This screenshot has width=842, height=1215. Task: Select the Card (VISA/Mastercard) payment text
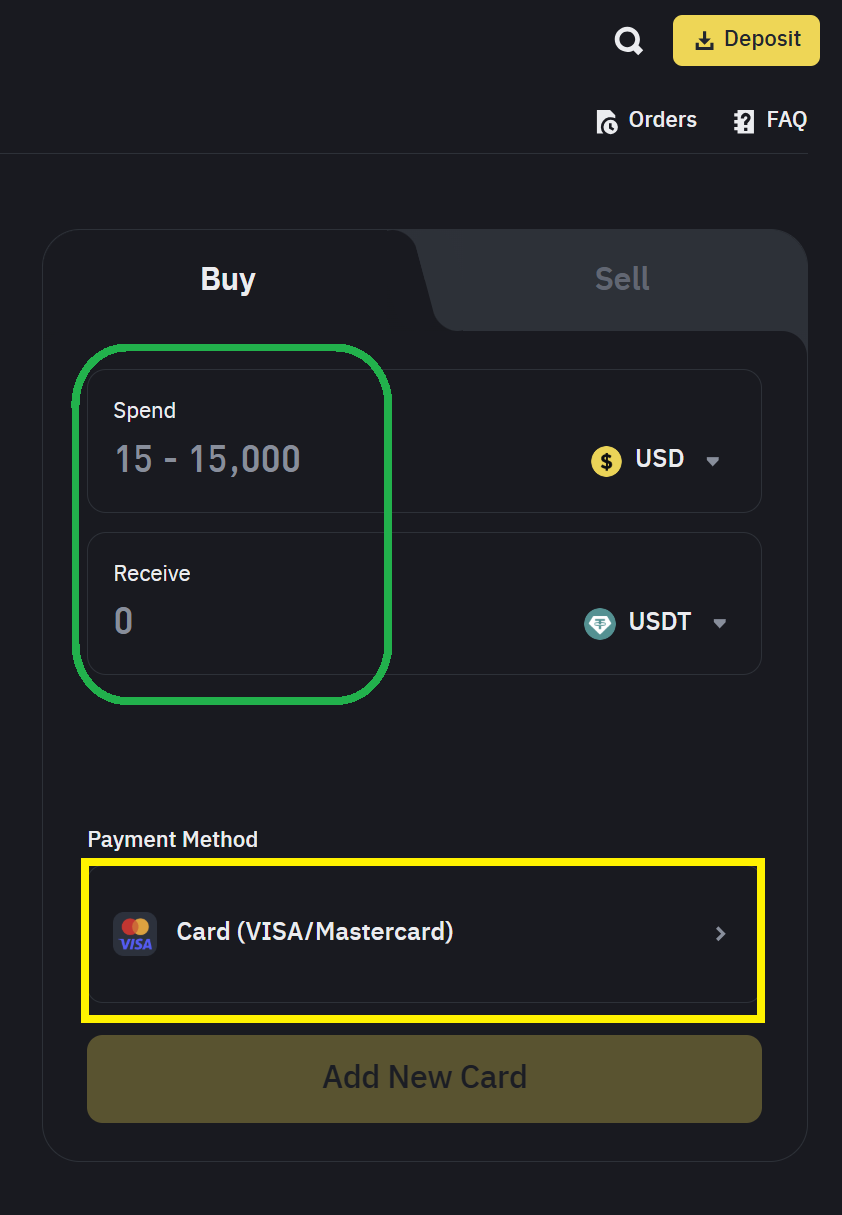point(315,932)
